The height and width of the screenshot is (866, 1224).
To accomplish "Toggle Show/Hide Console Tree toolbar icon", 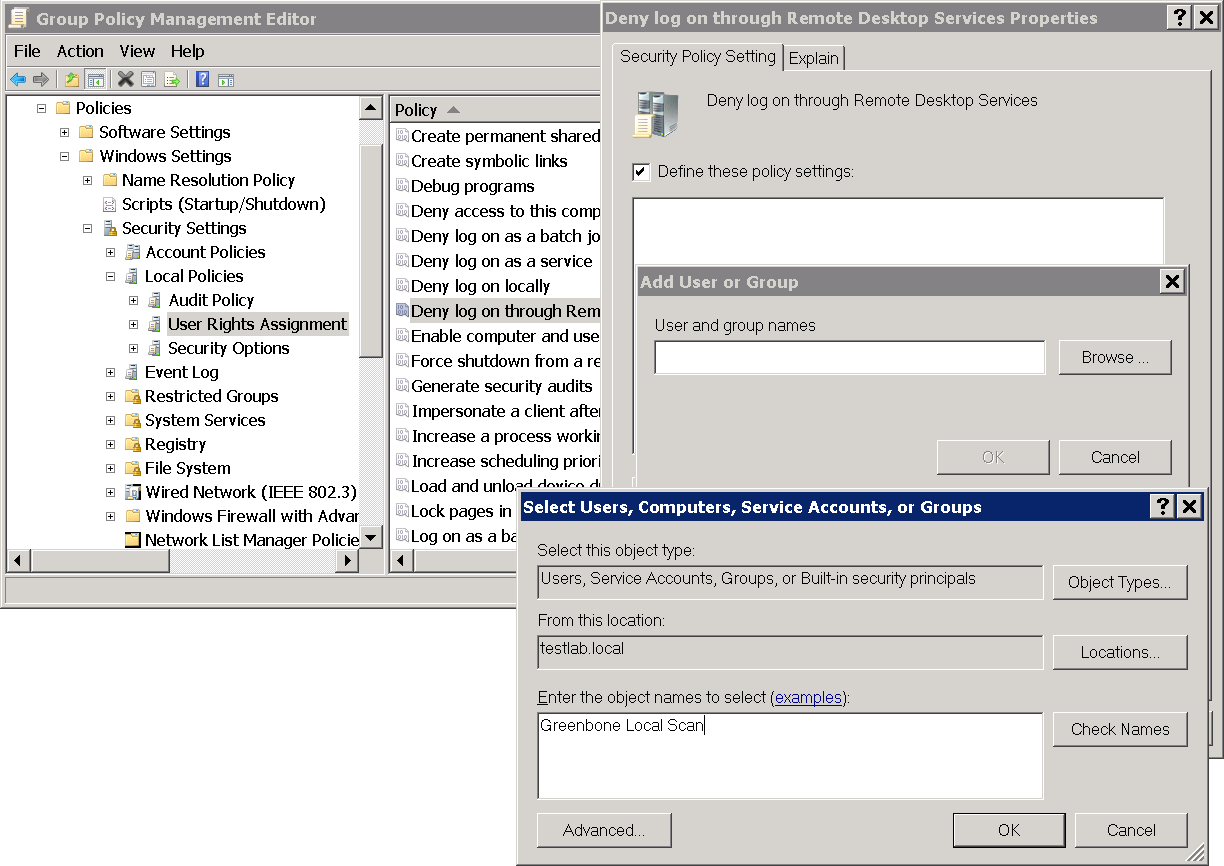I will coord(95,80).
